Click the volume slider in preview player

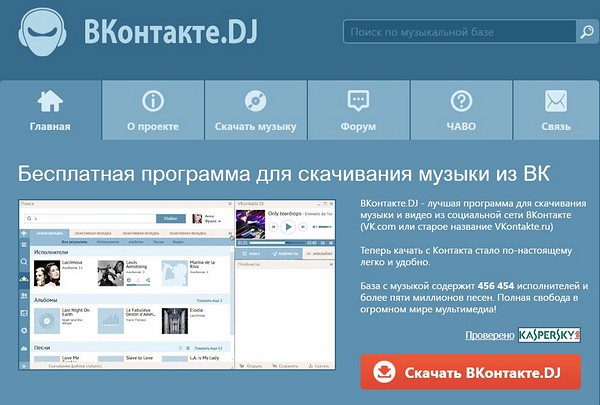click(324, 227)
